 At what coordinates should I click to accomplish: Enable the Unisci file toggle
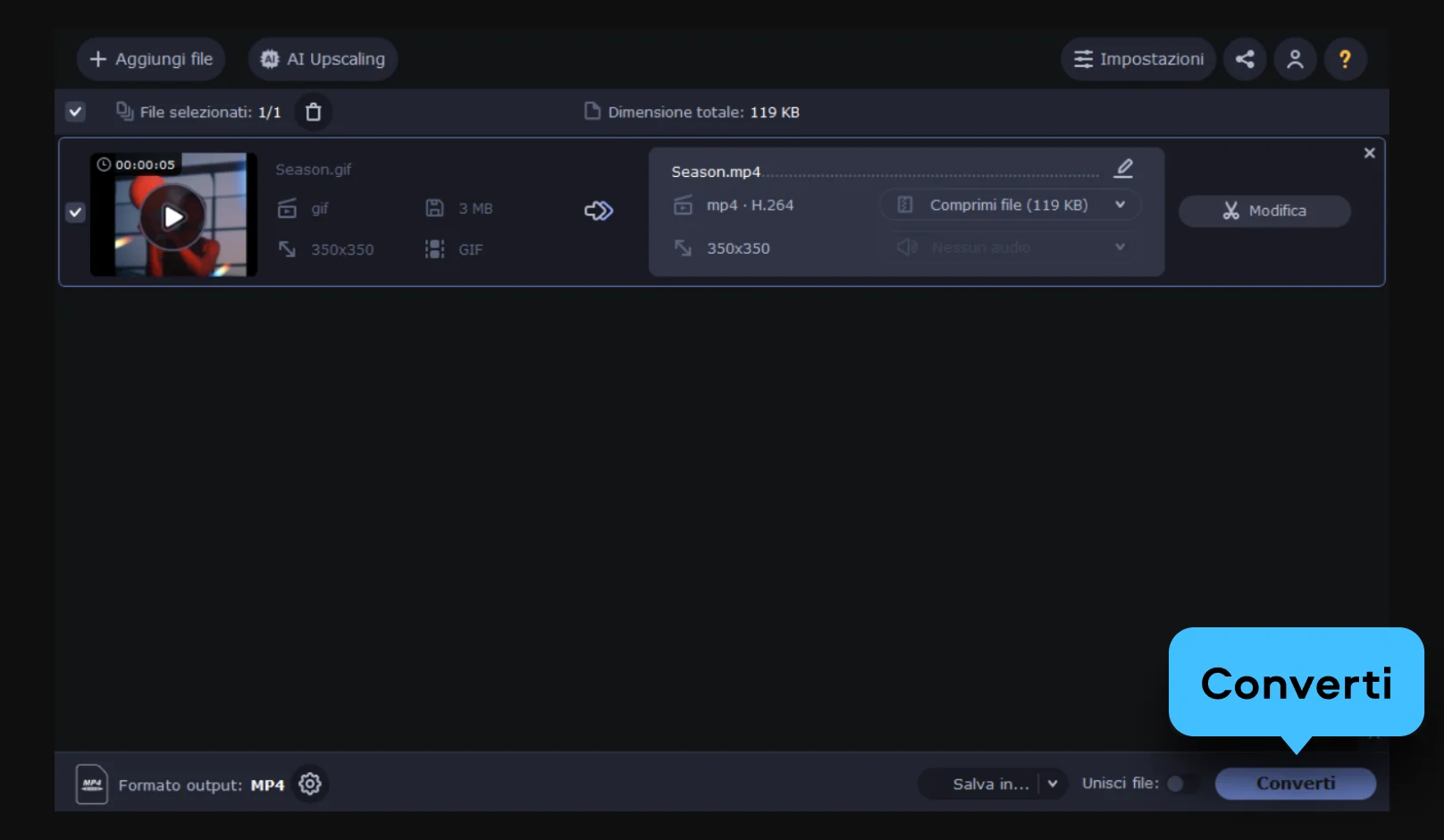[x=1180, y=784]
